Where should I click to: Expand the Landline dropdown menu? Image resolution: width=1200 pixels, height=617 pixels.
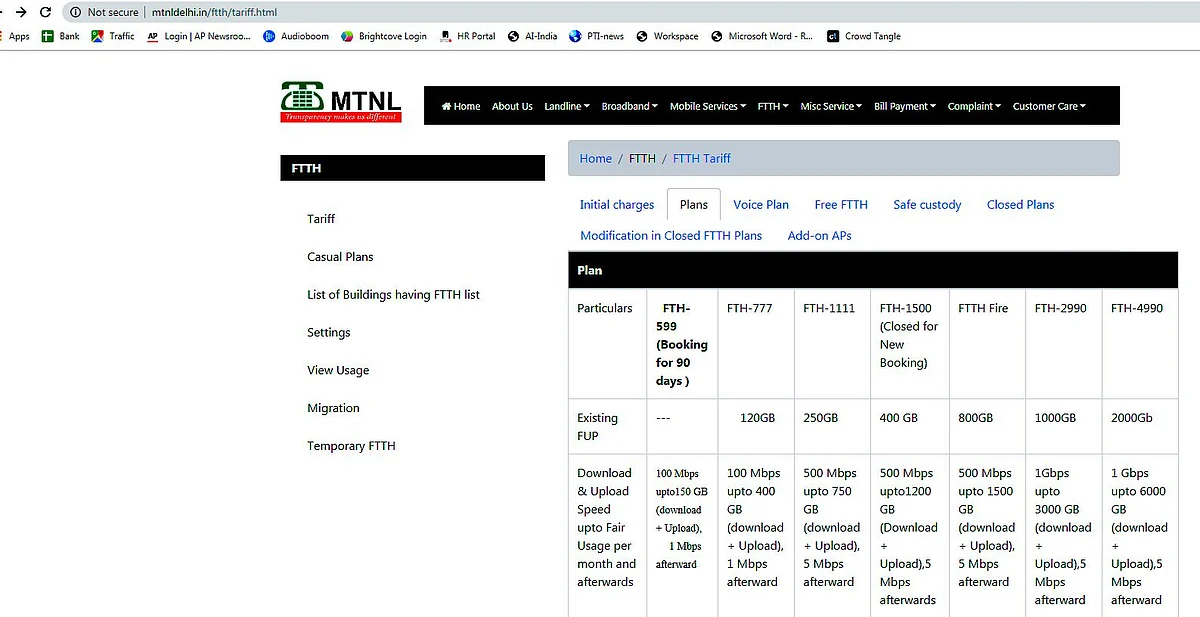click(x=567, y=106)
